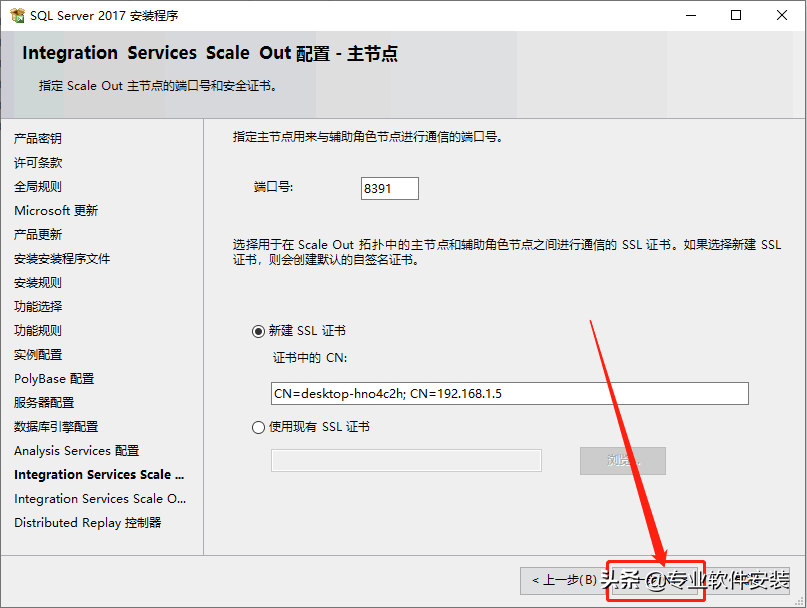Click the SQL Server installer title bar icon

pyautogui.click(x=17, y=15)
